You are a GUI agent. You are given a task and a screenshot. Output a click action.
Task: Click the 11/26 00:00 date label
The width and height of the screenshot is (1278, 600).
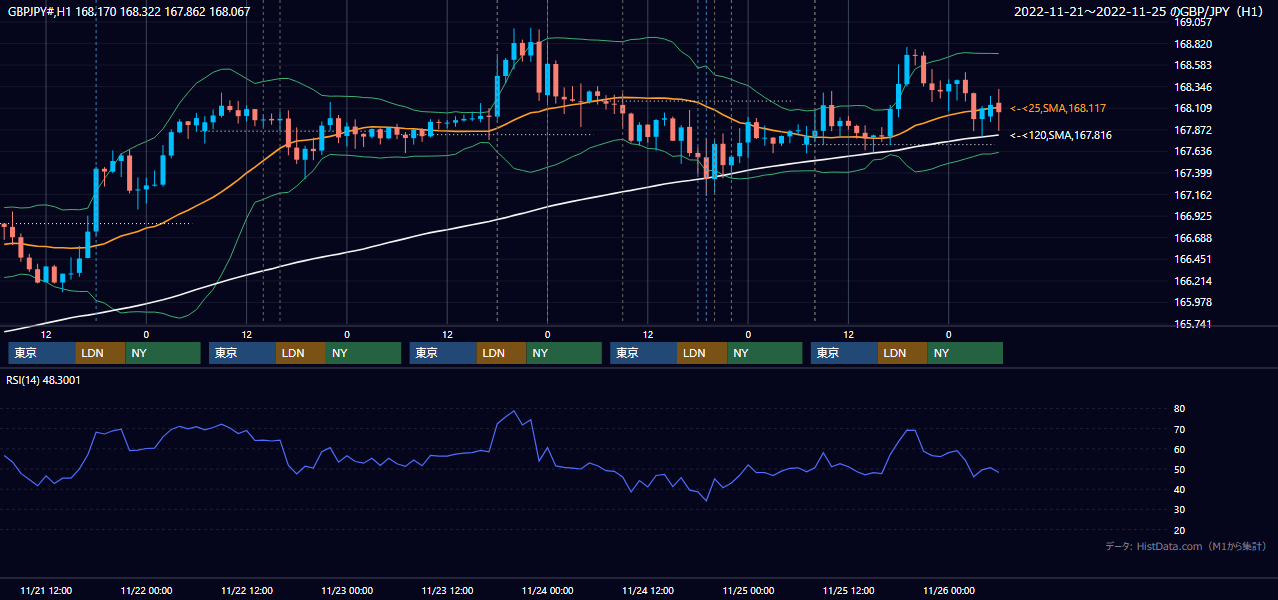pos(949,590)
